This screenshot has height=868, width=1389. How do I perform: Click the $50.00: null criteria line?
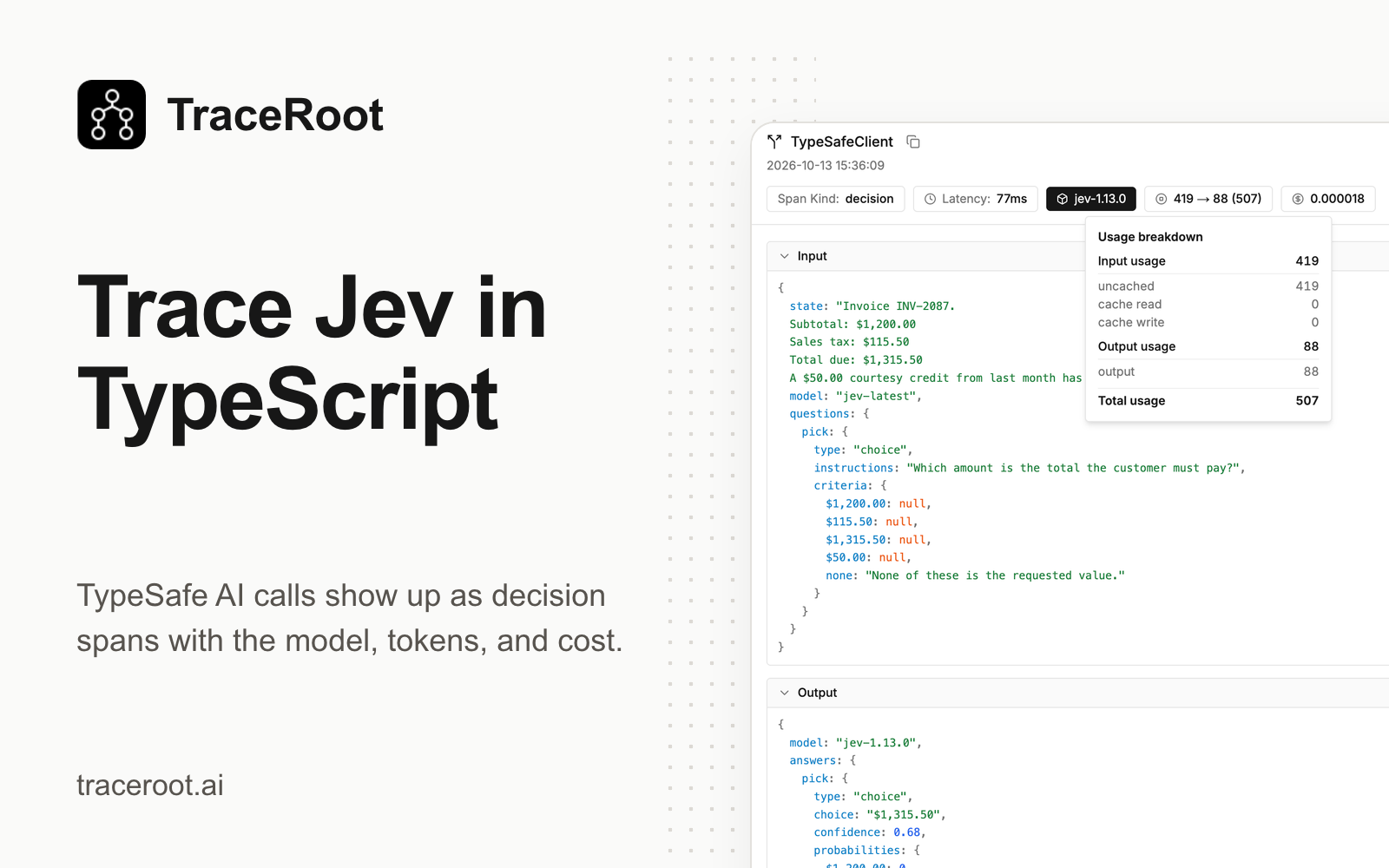click(868, 557)
